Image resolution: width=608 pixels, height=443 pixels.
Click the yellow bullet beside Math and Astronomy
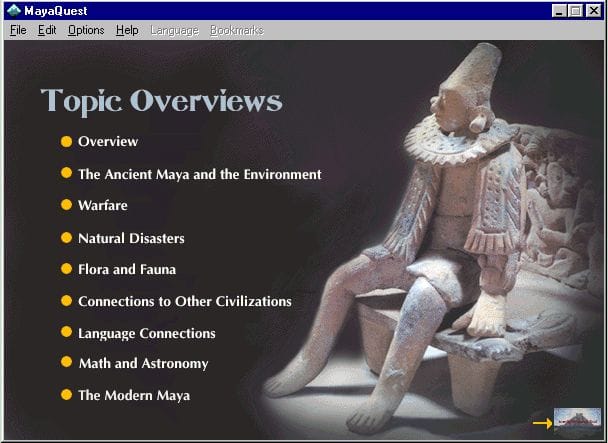(x=67, y=363)
